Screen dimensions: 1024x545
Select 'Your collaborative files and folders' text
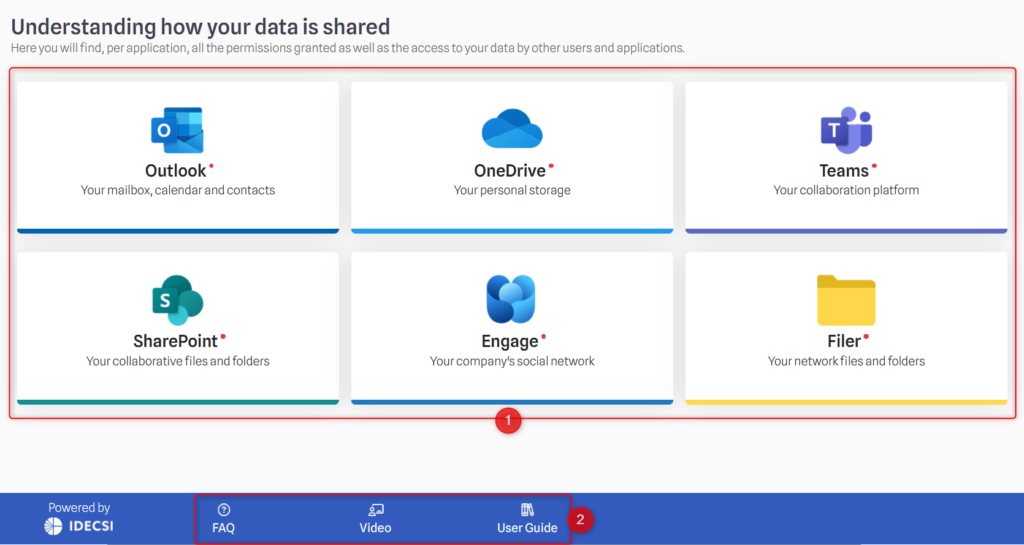[x=178, y=362]
